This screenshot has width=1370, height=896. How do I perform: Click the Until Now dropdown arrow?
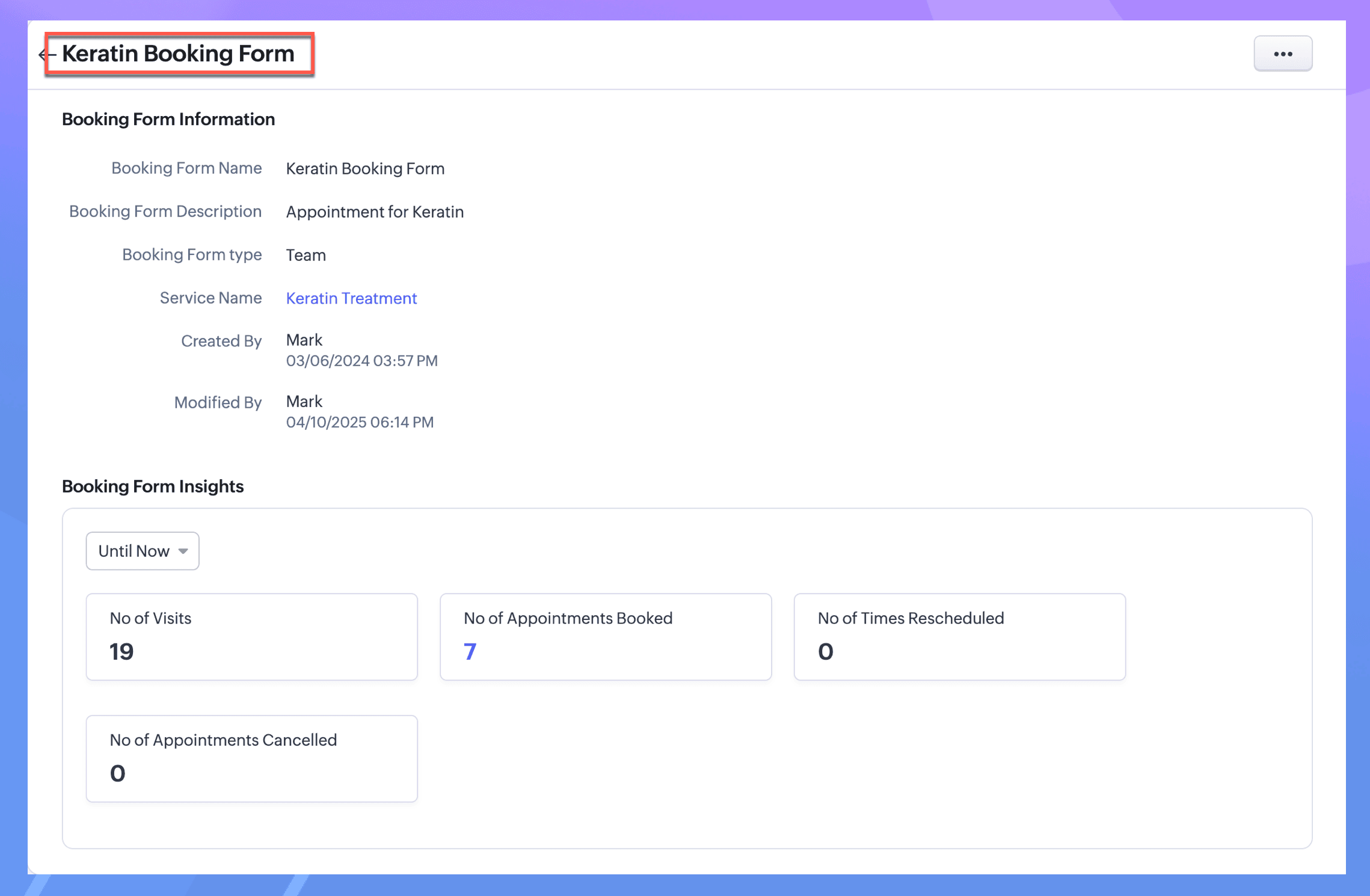point(183,551)
